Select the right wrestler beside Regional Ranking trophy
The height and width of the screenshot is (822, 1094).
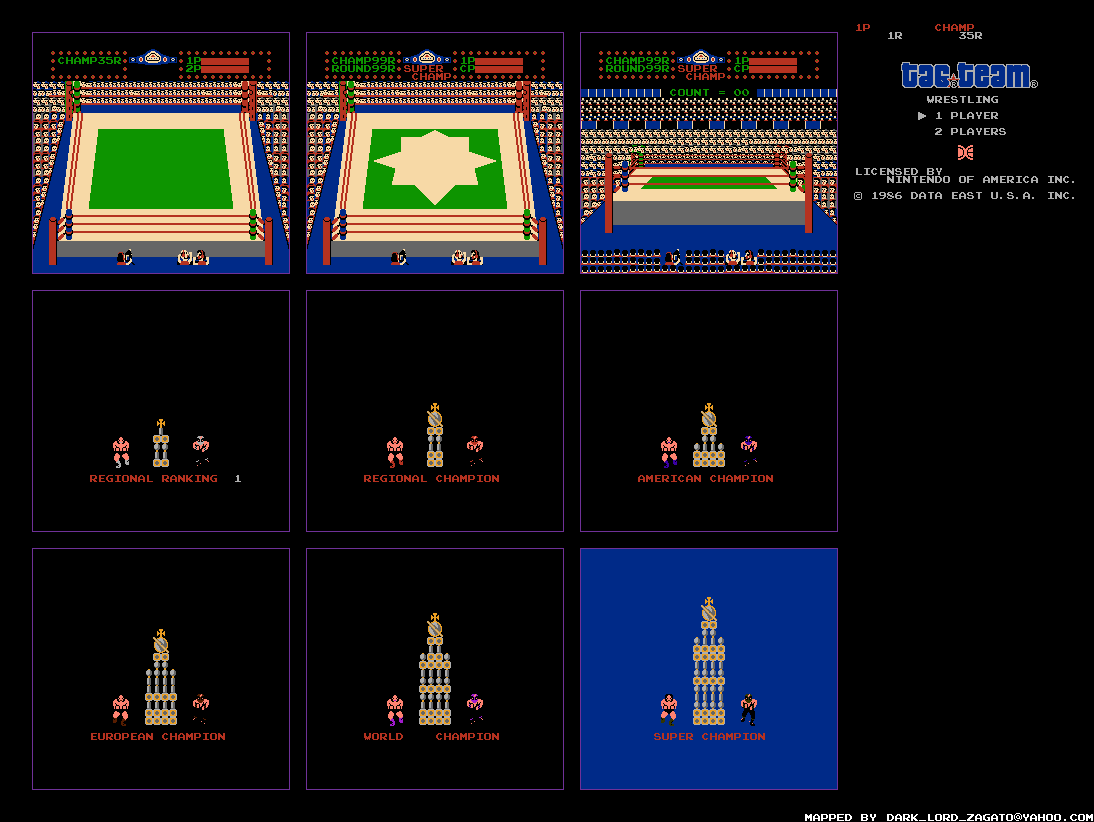[201, 451]
